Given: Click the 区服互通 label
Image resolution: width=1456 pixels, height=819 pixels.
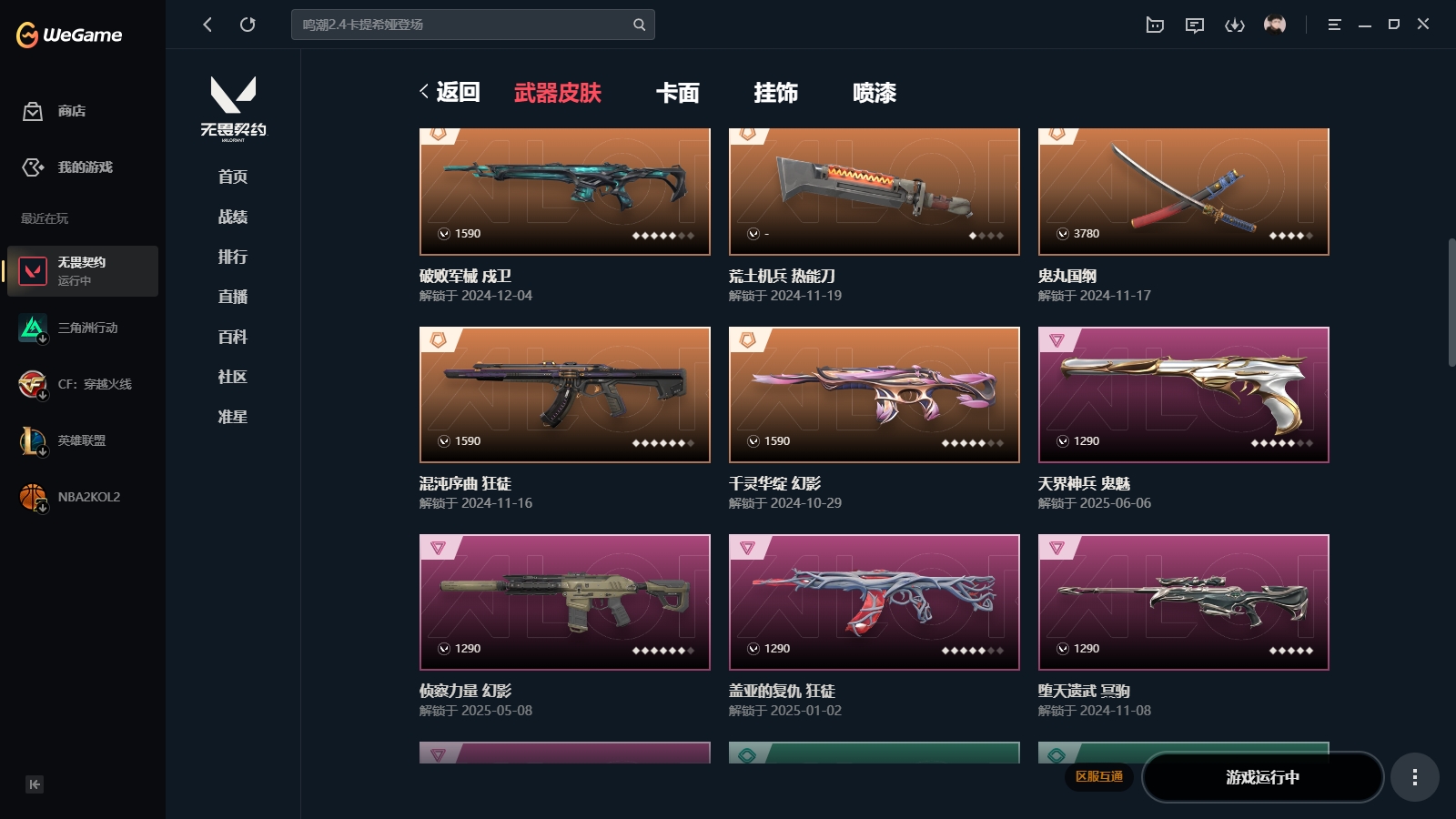Looking at the screenshot, I should pos(1099,776).
